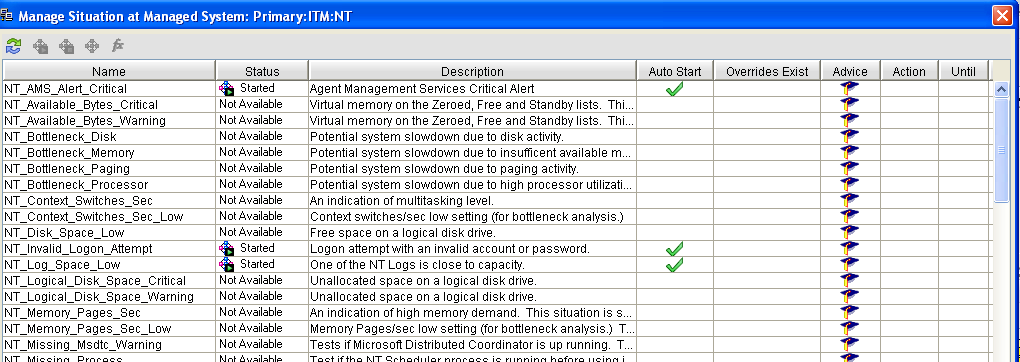Click the fx formula toolbar icon

[x=118, y=46]
